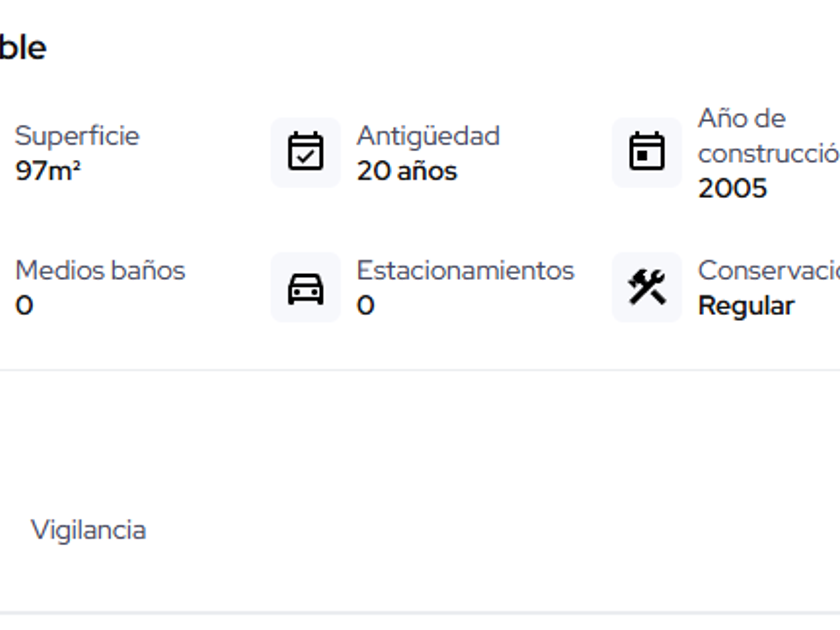Click the divider line below Vigilancia
Image resolution: width=840 pixels, height=630 pixels.
tap(420, 613)
